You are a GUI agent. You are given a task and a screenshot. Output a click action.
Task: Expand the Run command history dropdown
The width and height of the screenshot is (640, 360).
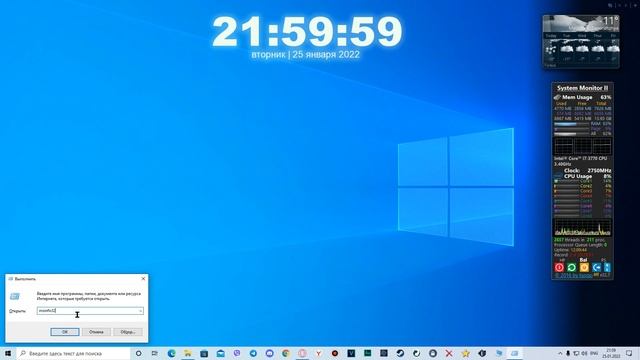(140, 311)
